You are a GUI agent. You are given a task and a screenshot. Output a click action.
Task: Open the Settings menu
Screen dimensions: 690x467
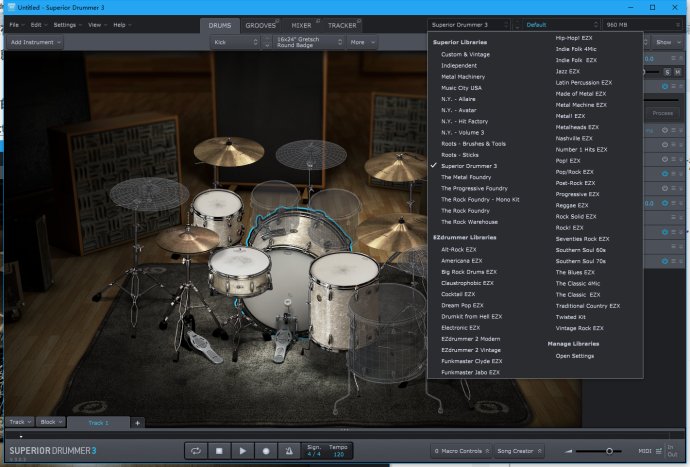click(x=67, y=25)
